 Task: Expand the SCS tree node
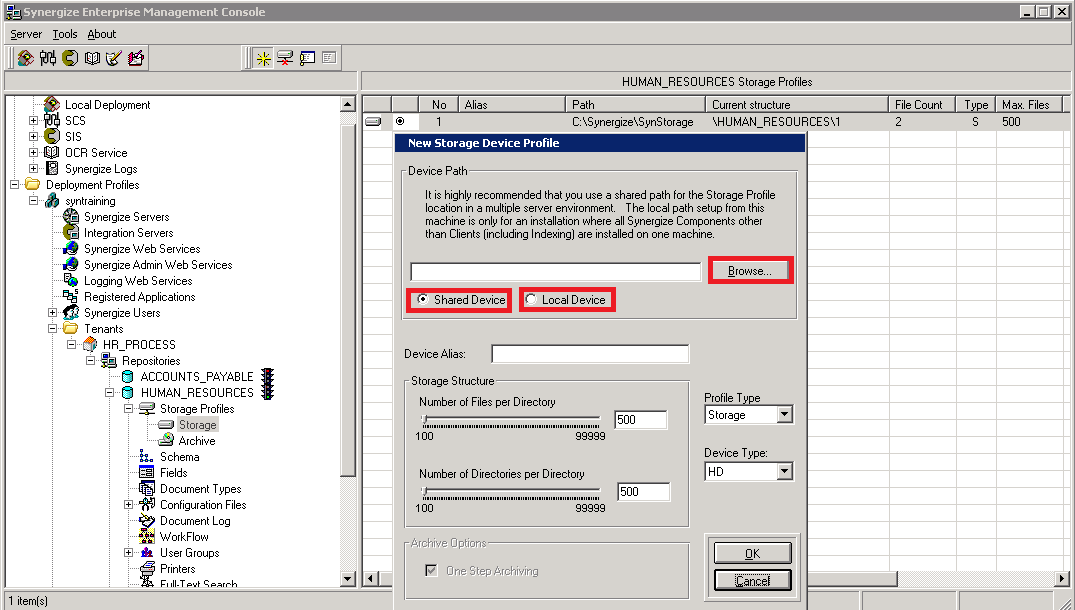pos(33,121)
